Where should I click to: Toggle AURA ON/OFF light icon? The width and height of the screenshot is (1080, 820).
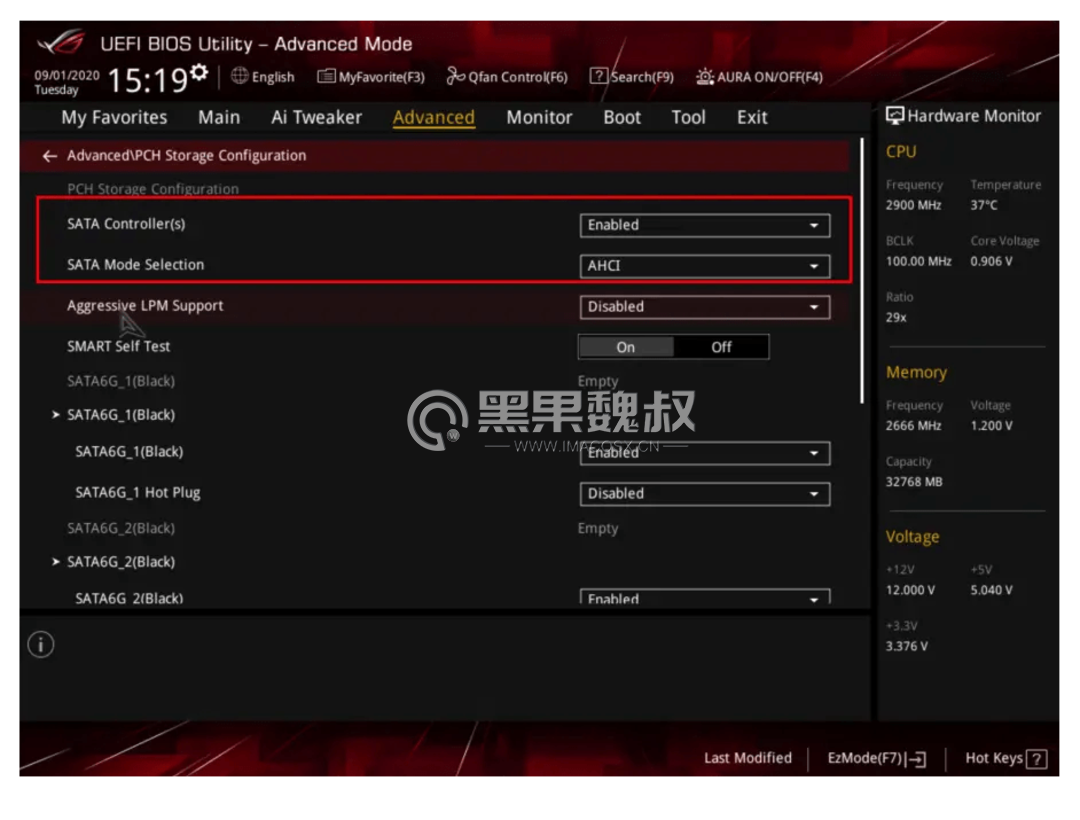point(704,76)
